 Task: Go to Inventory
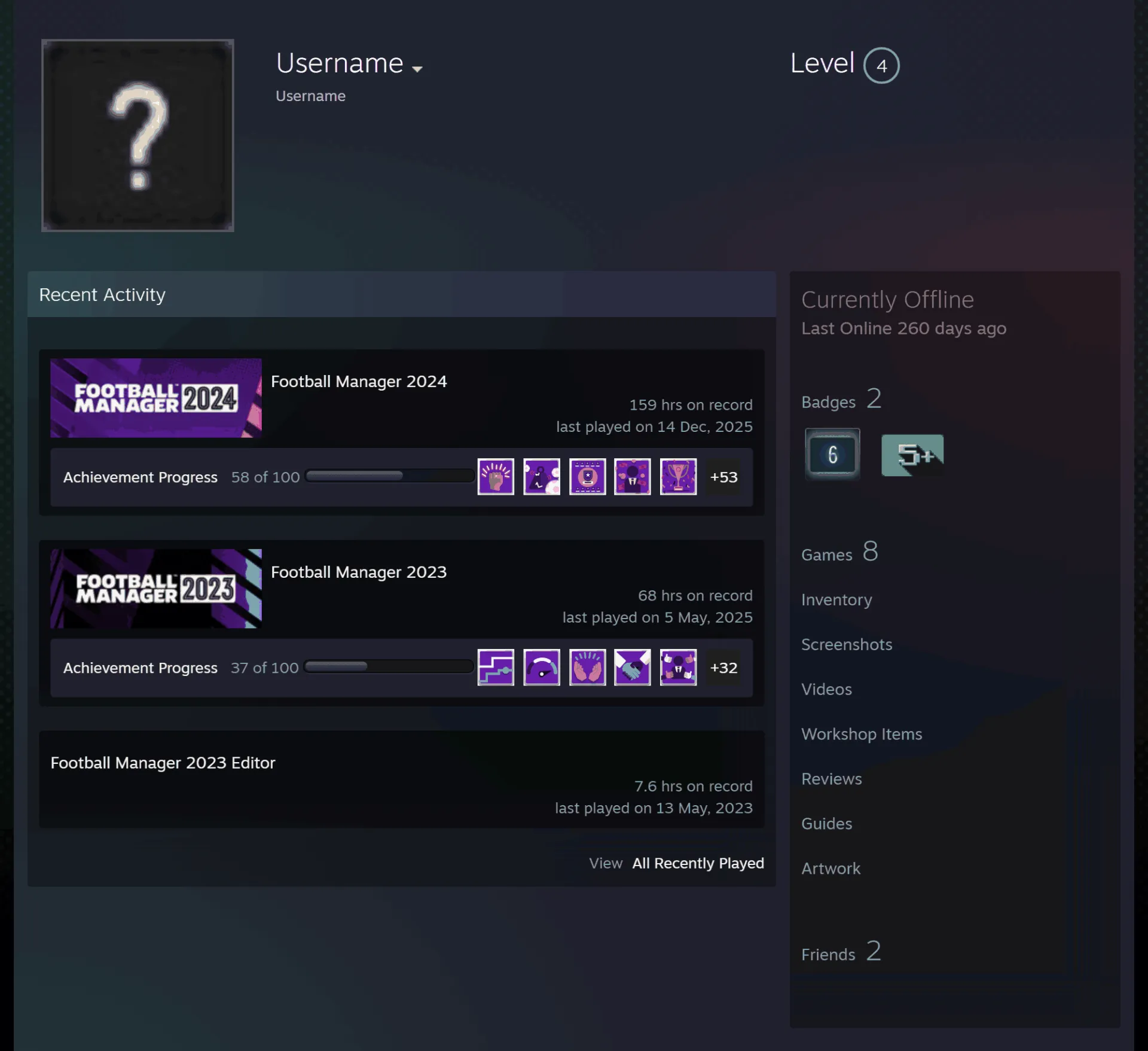click(x=836, y=599)
